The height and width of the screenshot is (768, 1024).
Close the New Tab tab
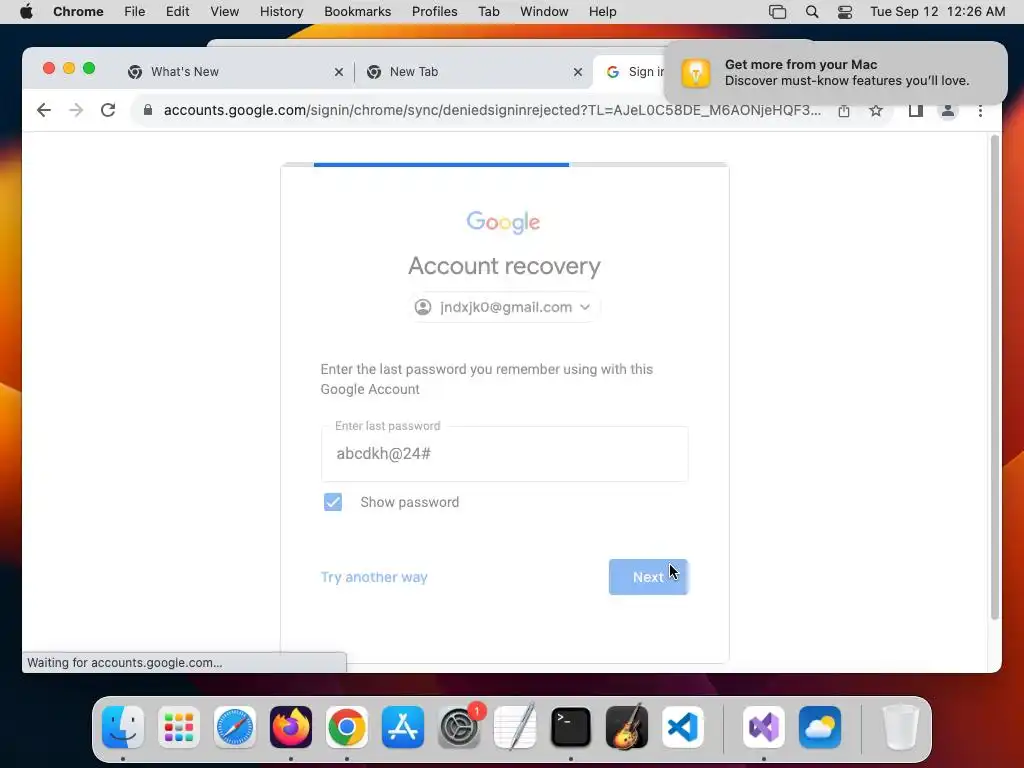click(578, 72)
